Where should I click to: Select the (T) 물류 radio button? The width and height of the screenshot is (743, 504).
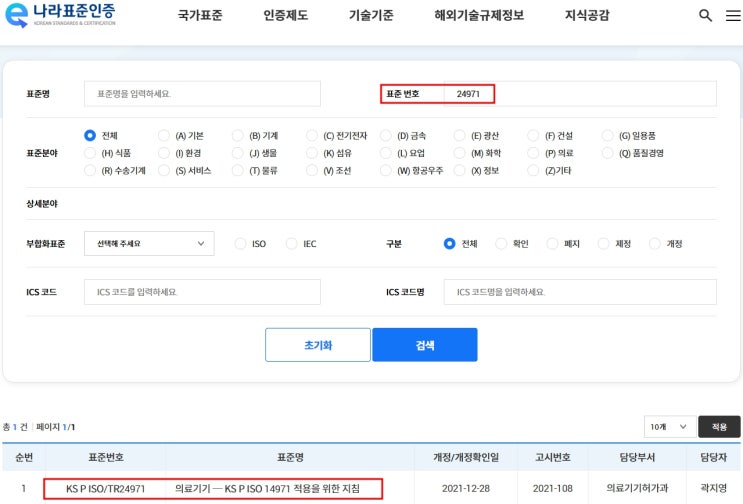tap(238, 171)
